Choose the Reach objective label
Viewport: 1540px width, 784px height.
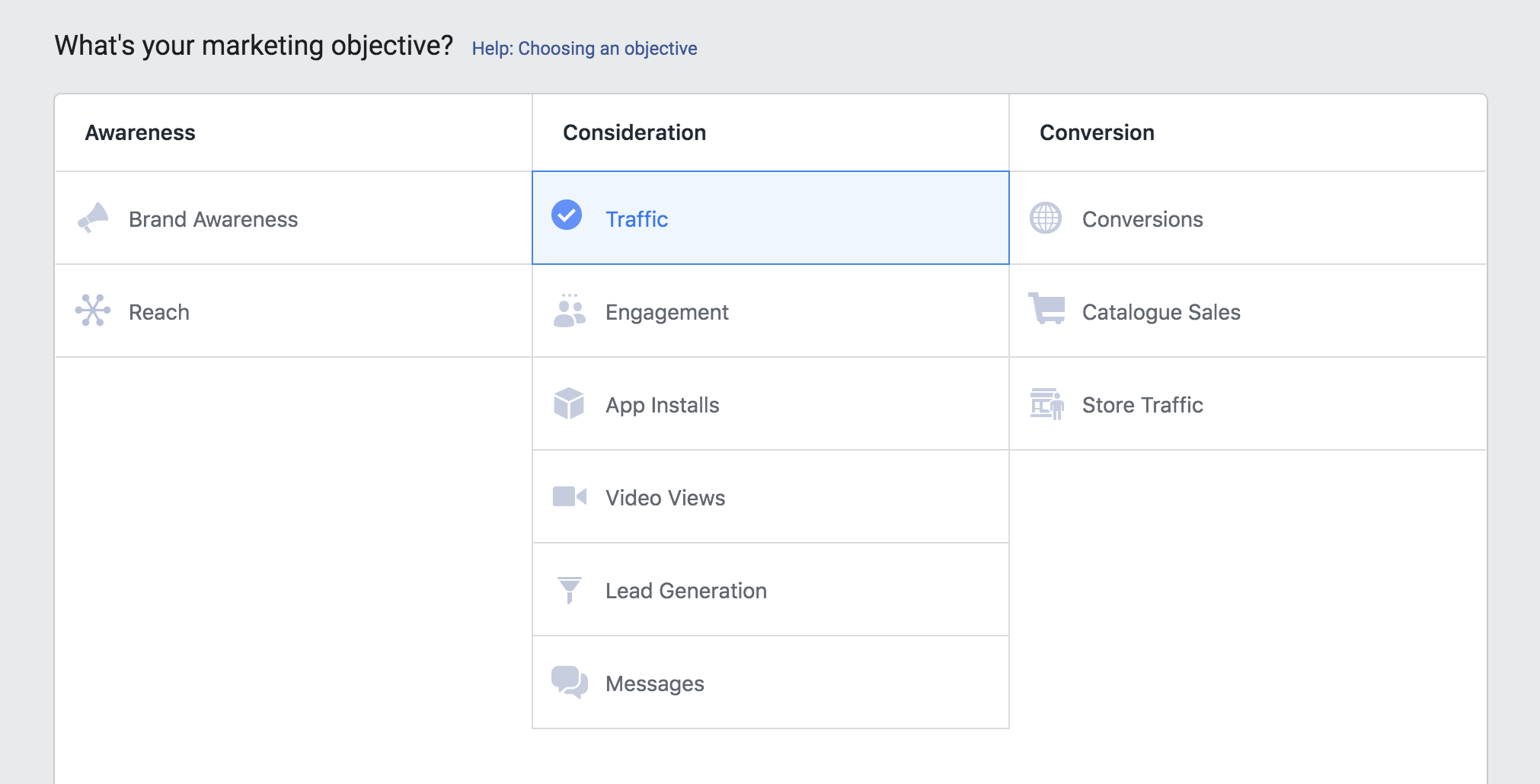pyautogui.click(x=159, y=312)
